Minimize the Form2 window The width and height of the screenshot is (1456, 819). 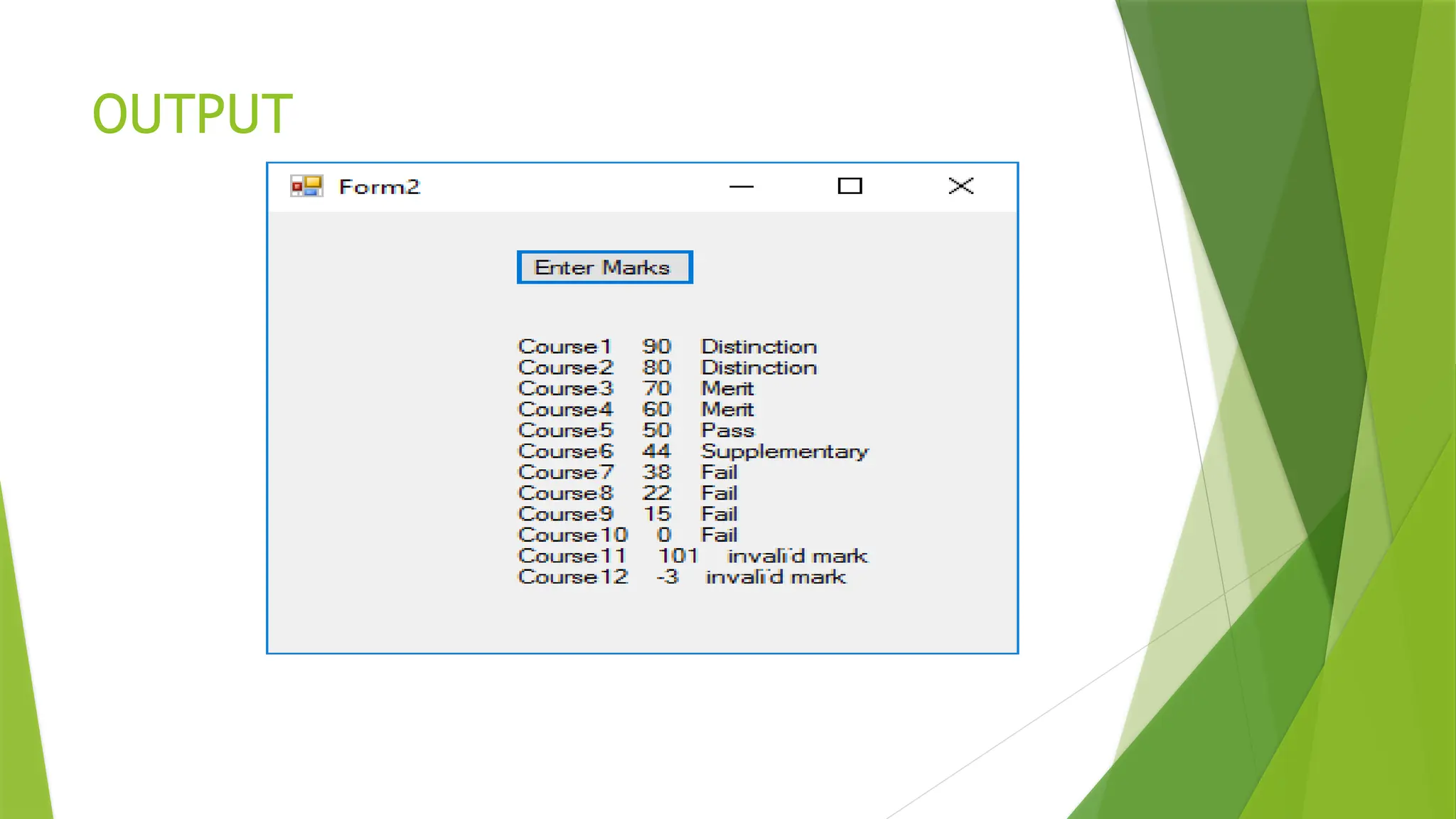[x=741, y=186]
